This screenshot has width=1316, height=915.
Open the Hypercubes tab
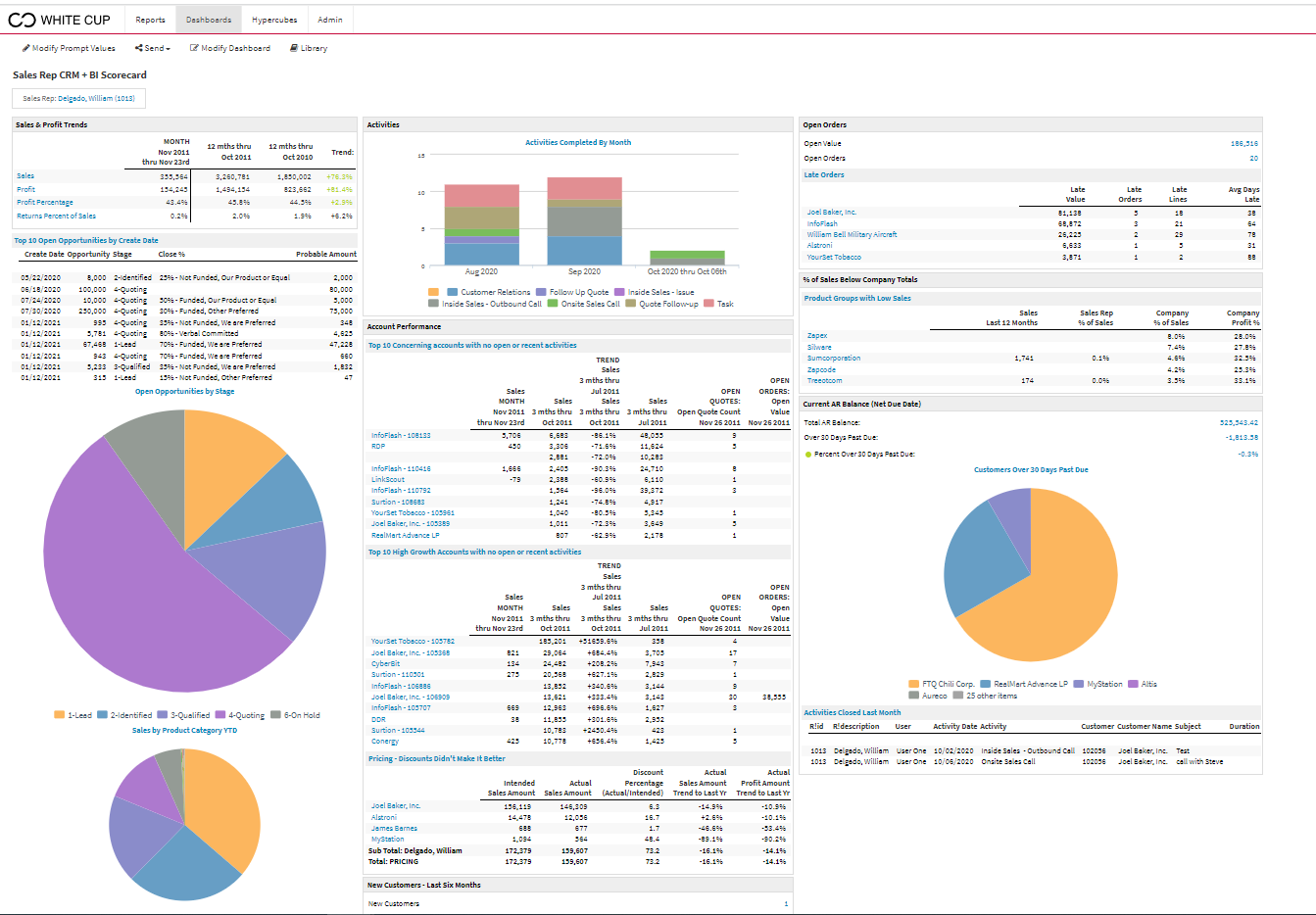pos(274,18)
